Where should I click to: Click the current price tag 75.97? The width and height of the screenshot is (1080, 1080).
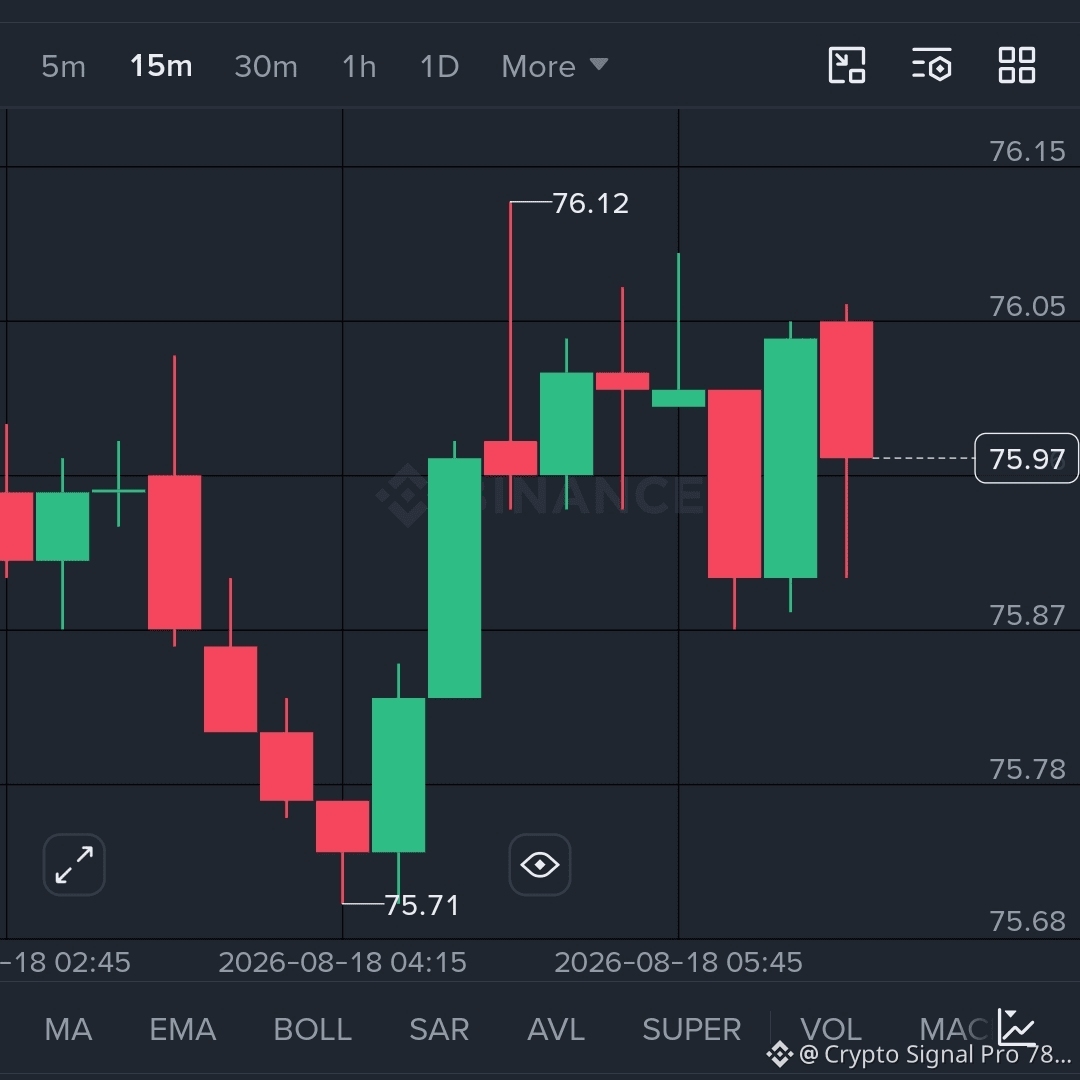pos(1026,459)
